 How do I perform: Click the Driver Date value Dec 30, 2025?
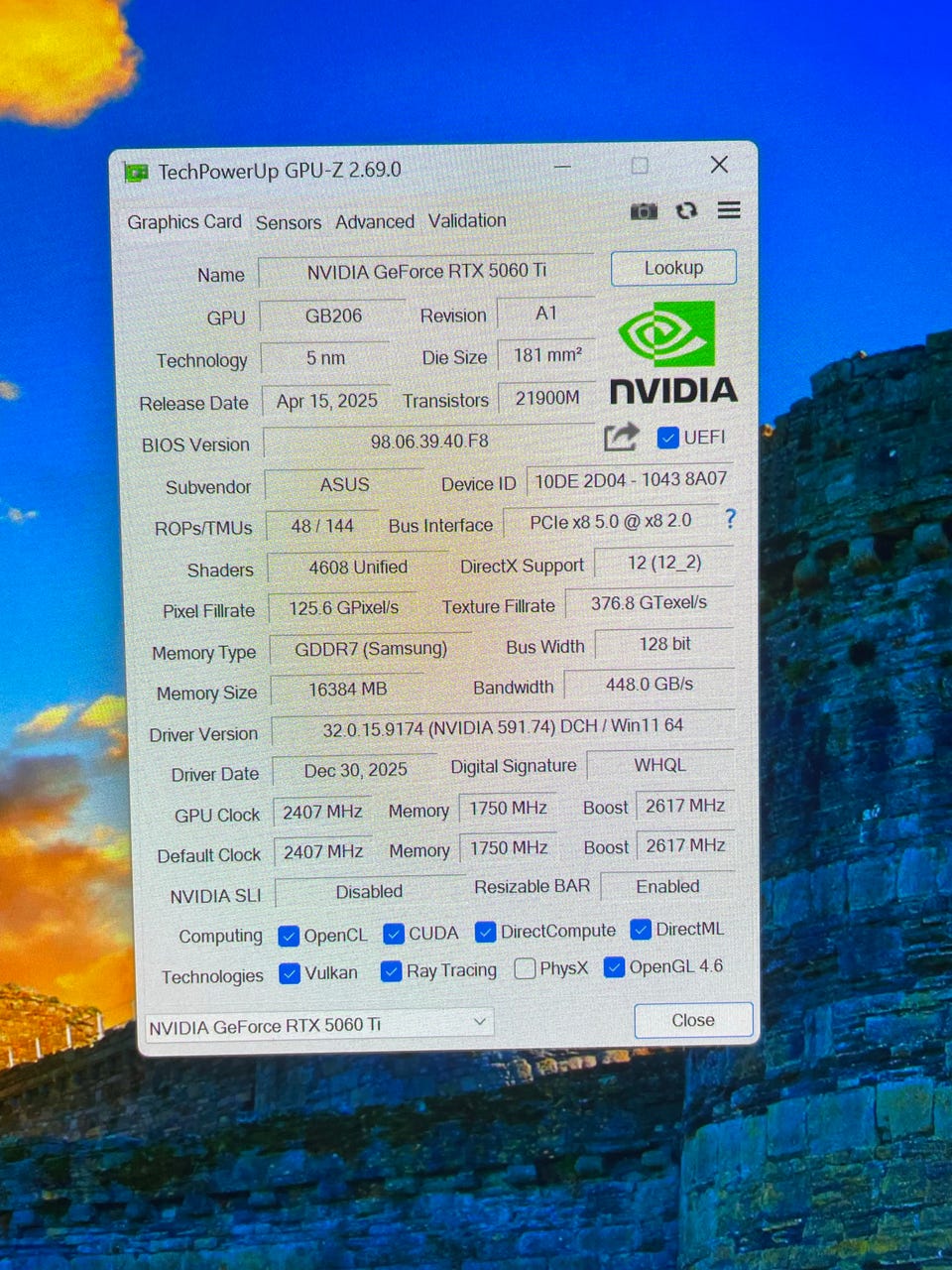click(355, 771)
